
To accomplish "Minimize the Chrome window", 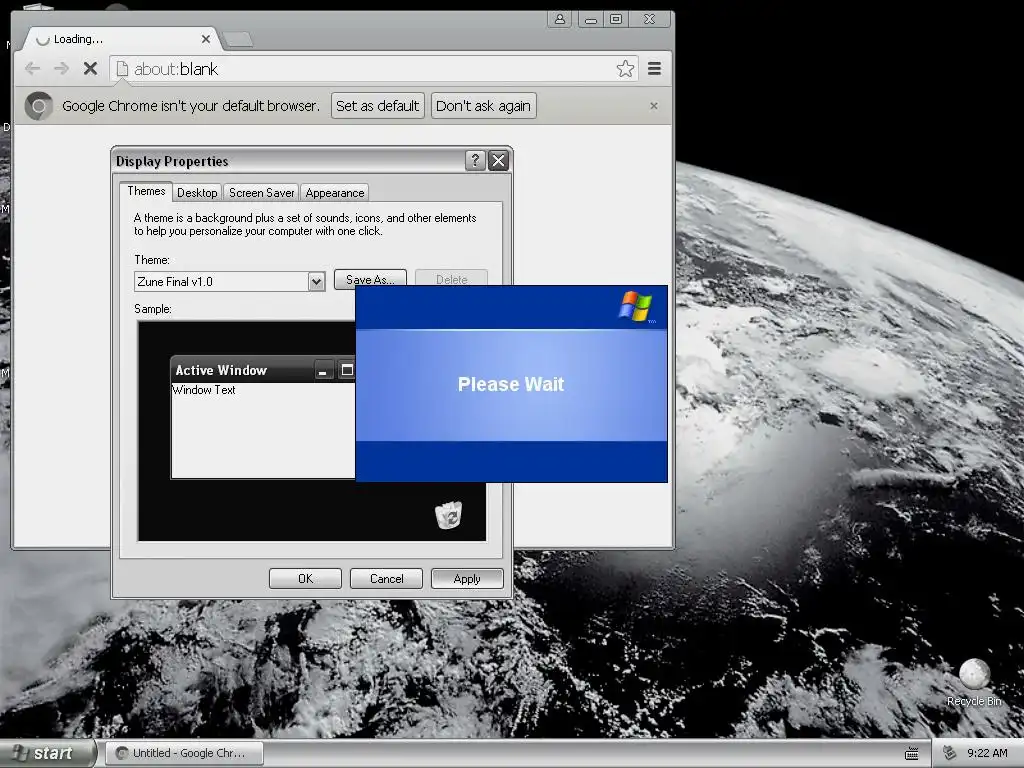I will click(590, 20).
